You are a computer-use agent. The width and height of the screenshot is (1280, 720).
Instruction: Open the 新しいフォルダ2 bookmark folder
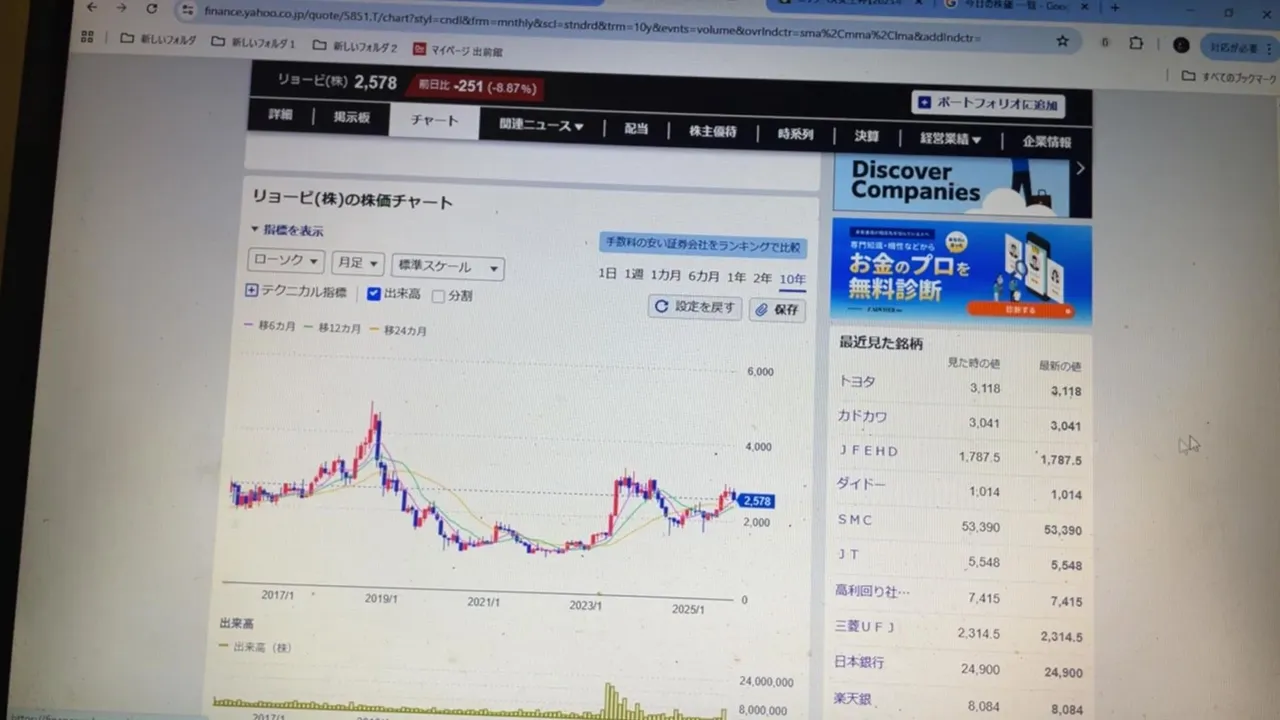355,46
